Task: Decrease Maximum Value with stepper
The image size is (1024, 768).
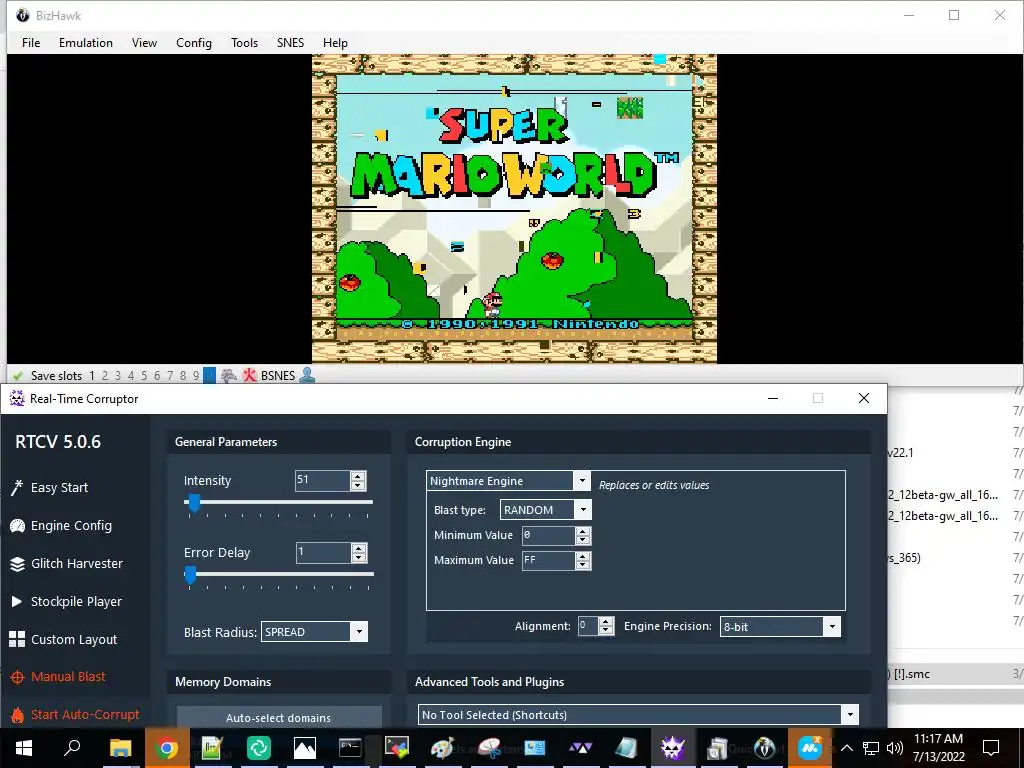Action: click(x=583, y=565)
